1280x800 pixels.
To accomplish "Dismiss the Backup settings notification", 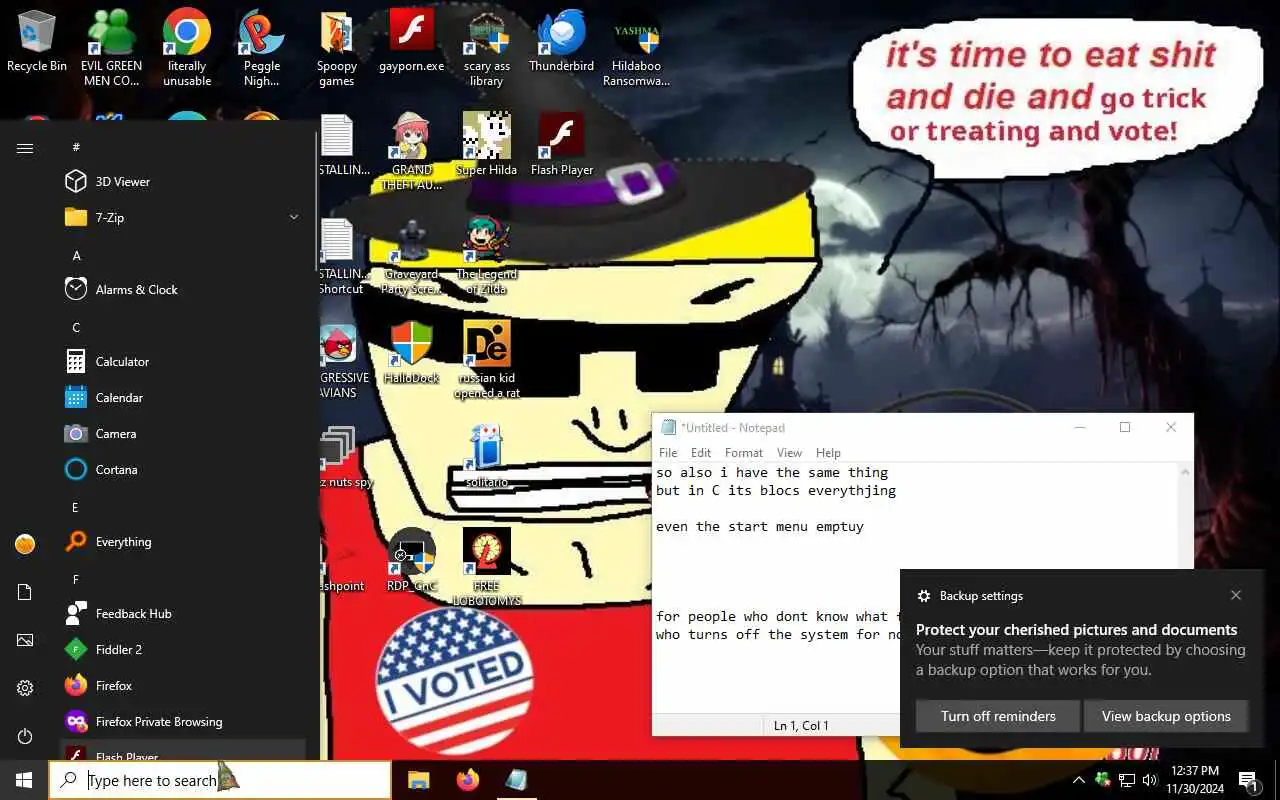I will pos(1236,595).
